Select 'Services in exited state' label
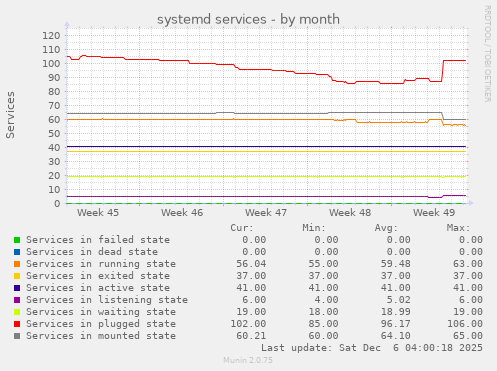The image size is (497, 371). click(x=98, y=276)
